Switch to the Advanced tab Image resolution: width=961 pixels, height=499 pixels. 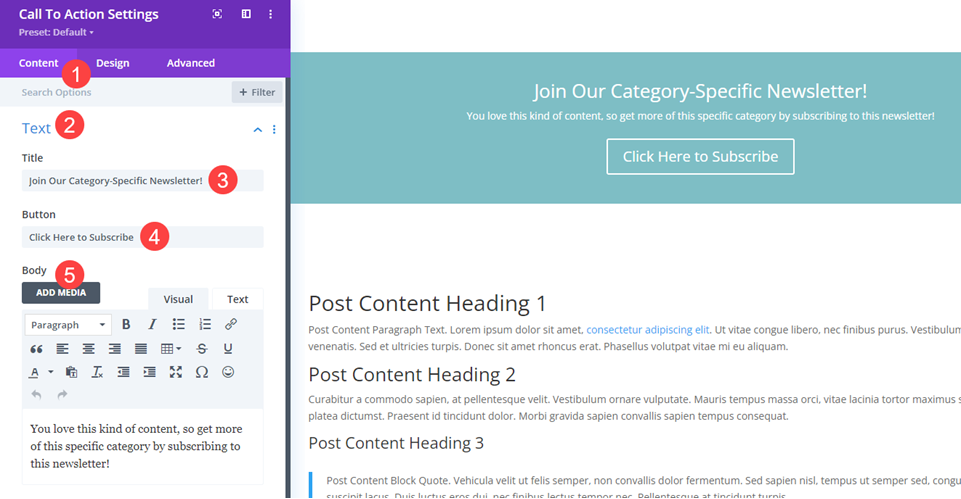click(x=190, y=63)
